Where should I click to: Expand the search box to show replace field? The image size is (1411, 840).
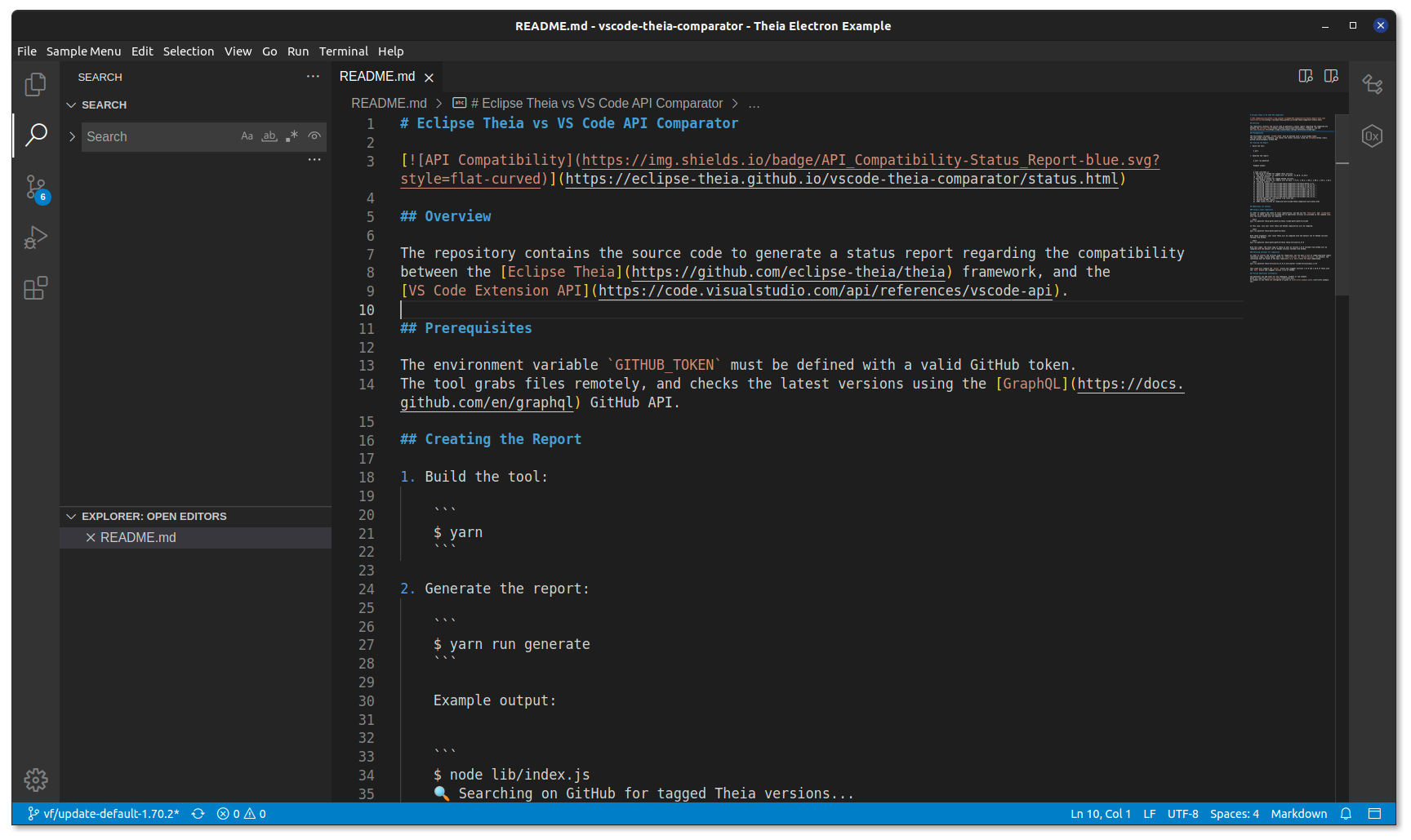point(72,136)
